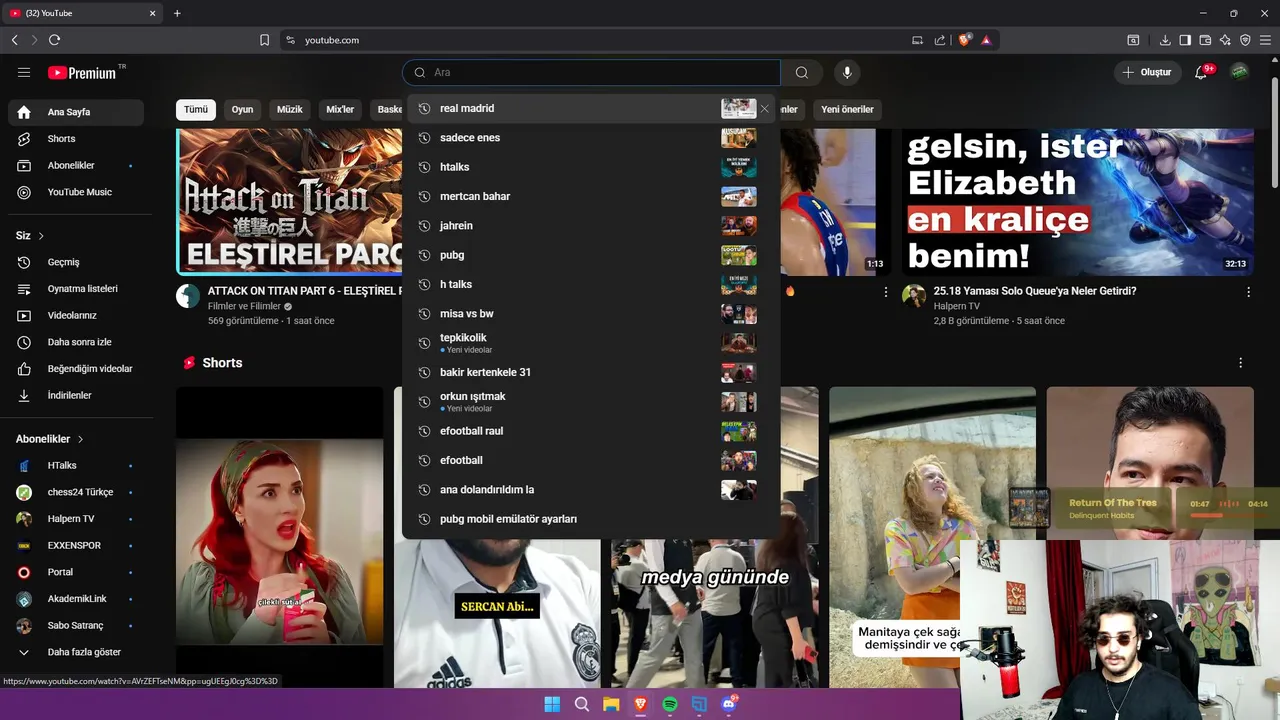Click the magnifier search button beside search box
This screenshot has height=720, width=1280.
click(x=802, y=72)
